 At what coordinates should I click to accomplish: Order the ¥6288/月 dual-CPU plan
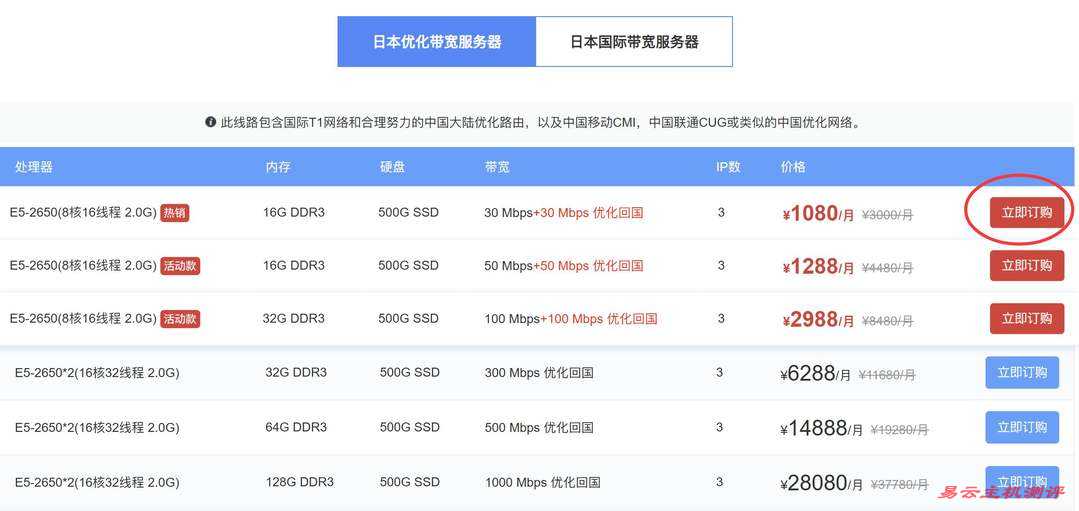tap(1021, 372)
